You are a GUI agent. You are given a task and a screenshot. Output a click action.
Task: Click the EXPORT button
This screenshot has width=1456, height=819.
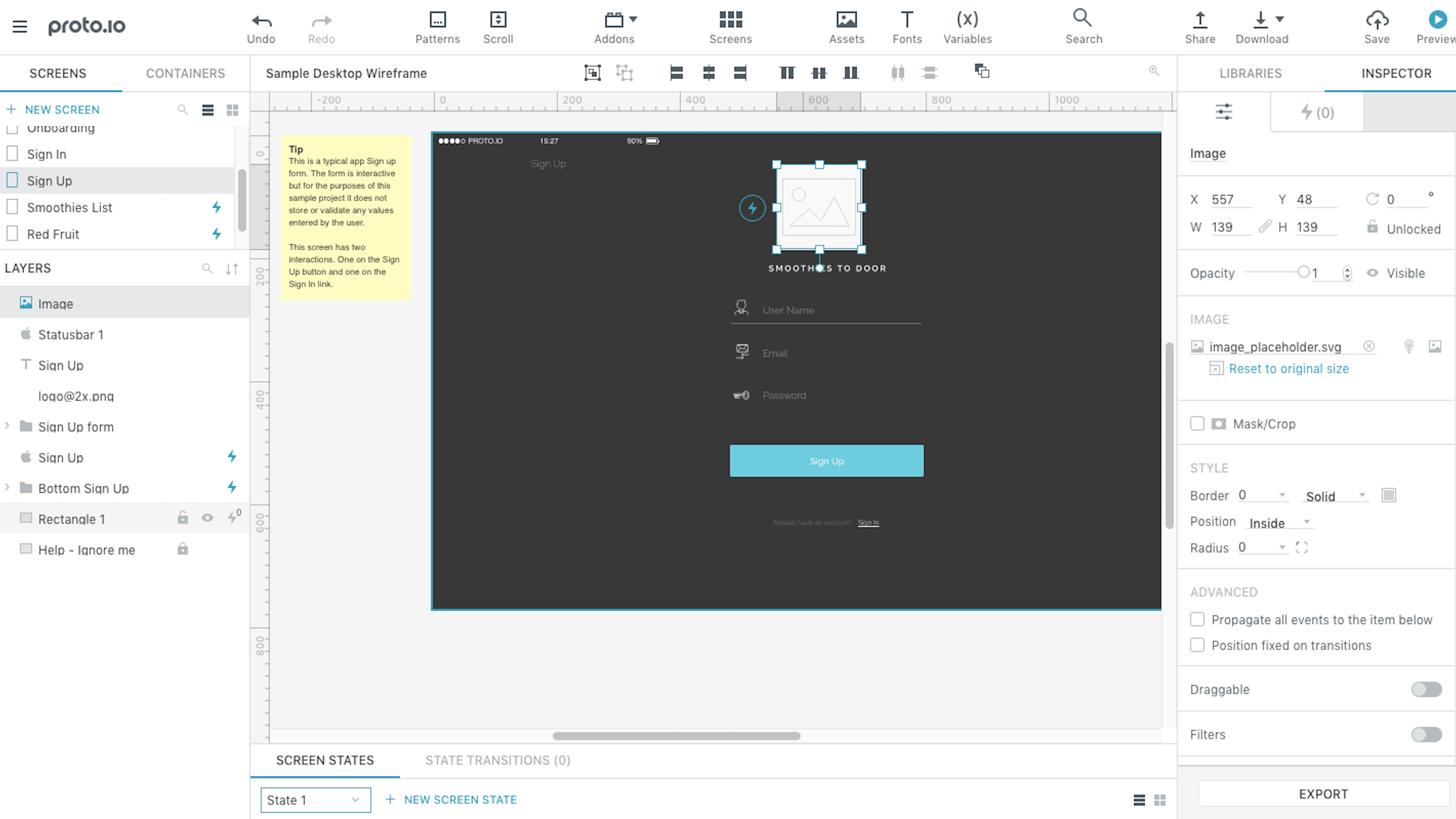(1323, 794)
